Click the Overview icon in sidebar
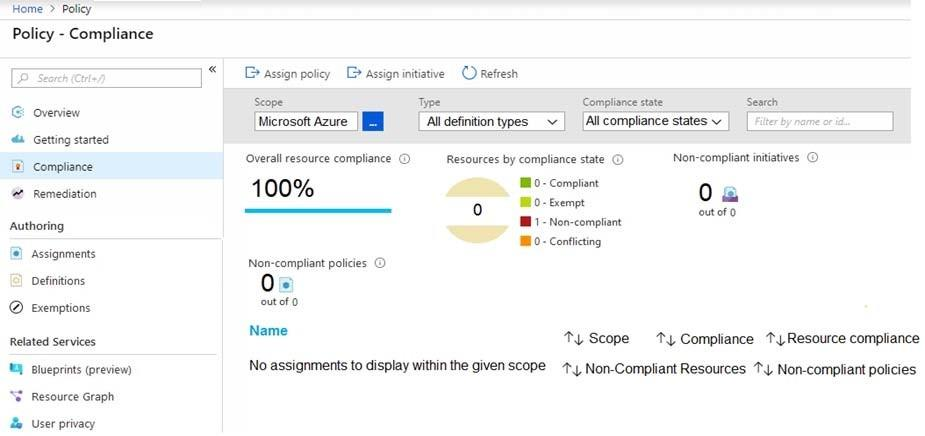This screenshot has width=925, height=436. click(x=17, y=112)
